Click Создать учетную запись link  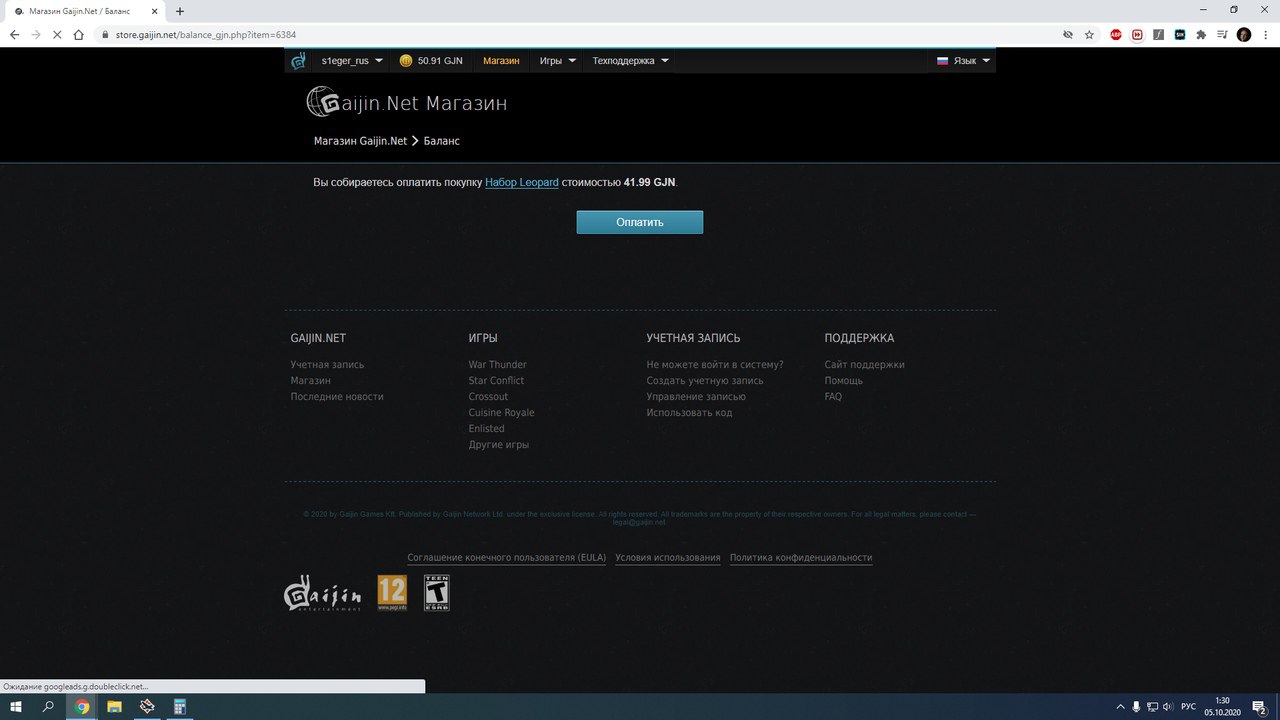point(705,381)
